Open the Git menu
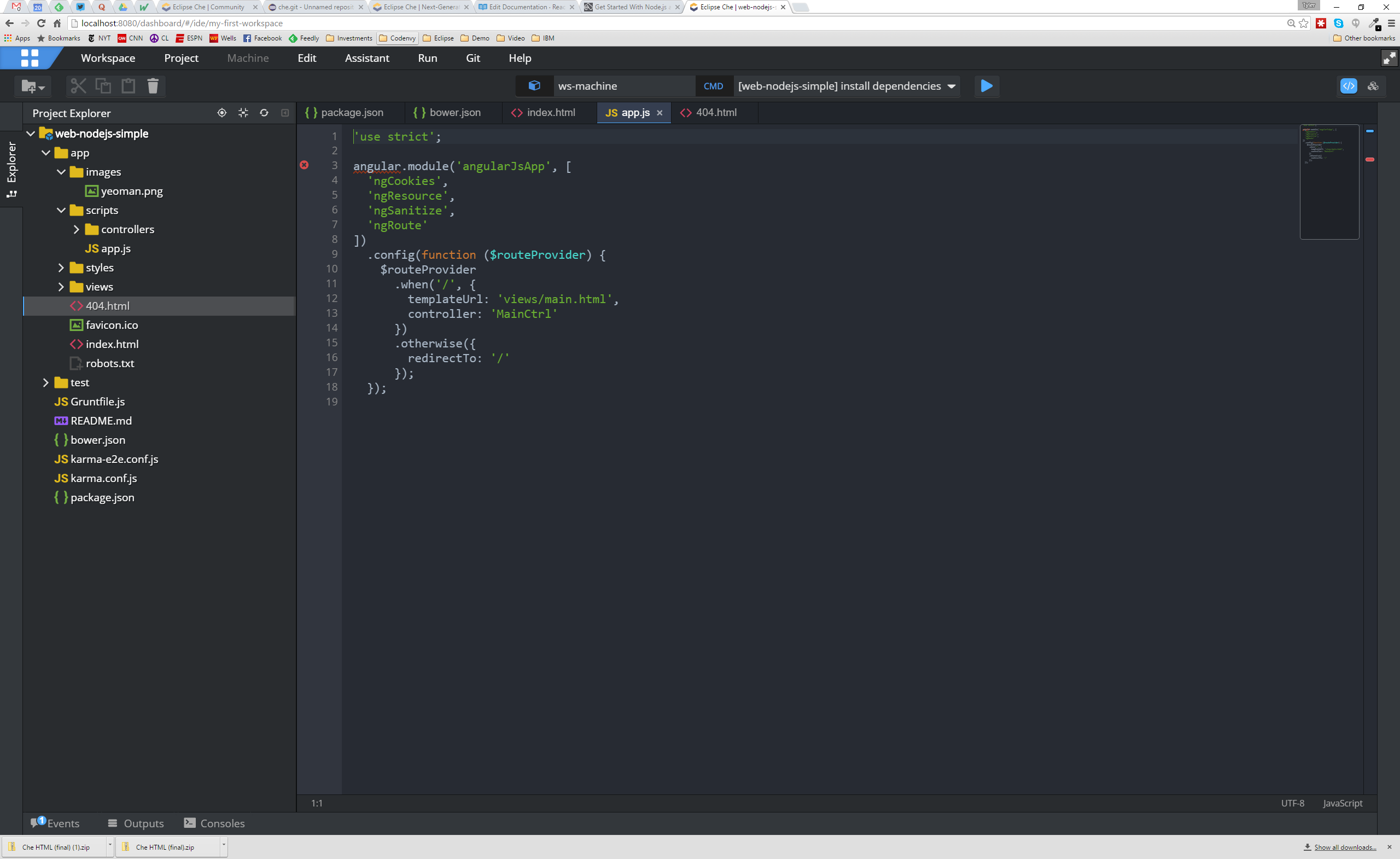The width and height of the screenshot is (1400, 859). [472, 58]
